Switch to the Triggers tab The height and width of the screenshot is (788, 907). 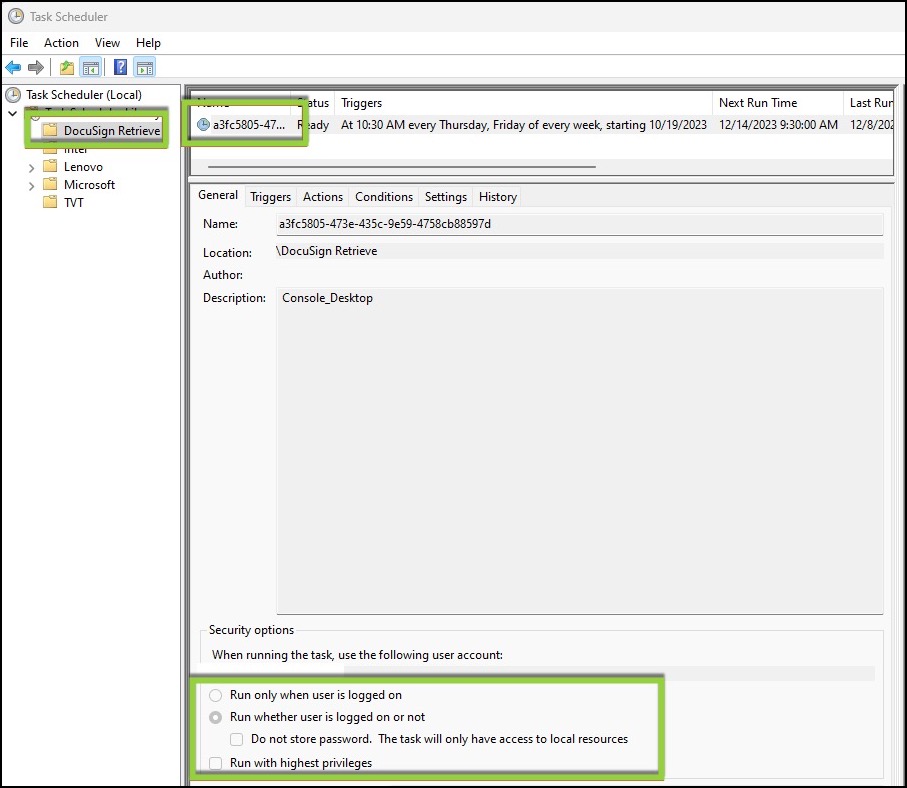270,196
